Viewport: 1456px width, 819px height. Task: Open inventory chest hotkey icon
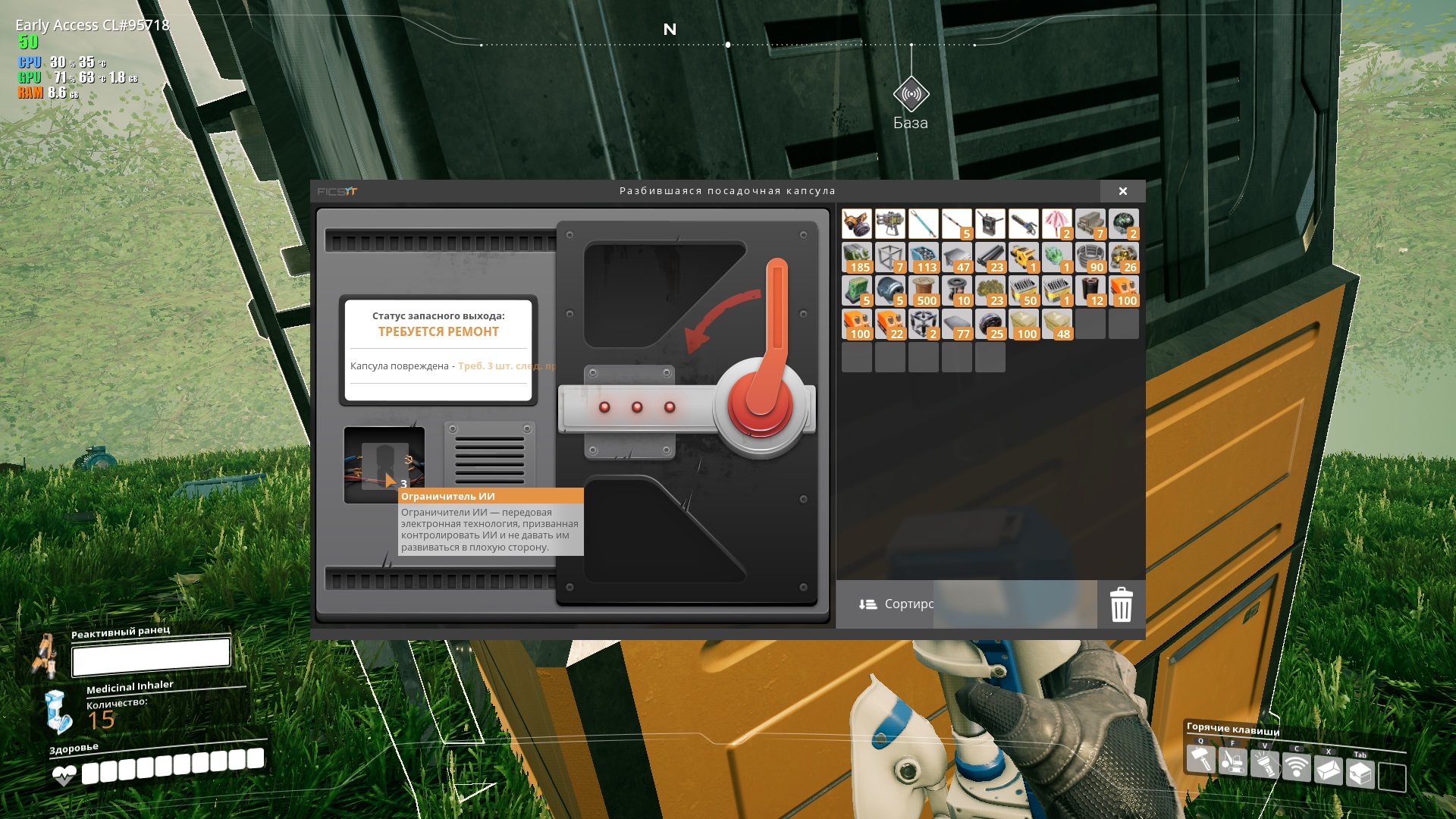1360,773
